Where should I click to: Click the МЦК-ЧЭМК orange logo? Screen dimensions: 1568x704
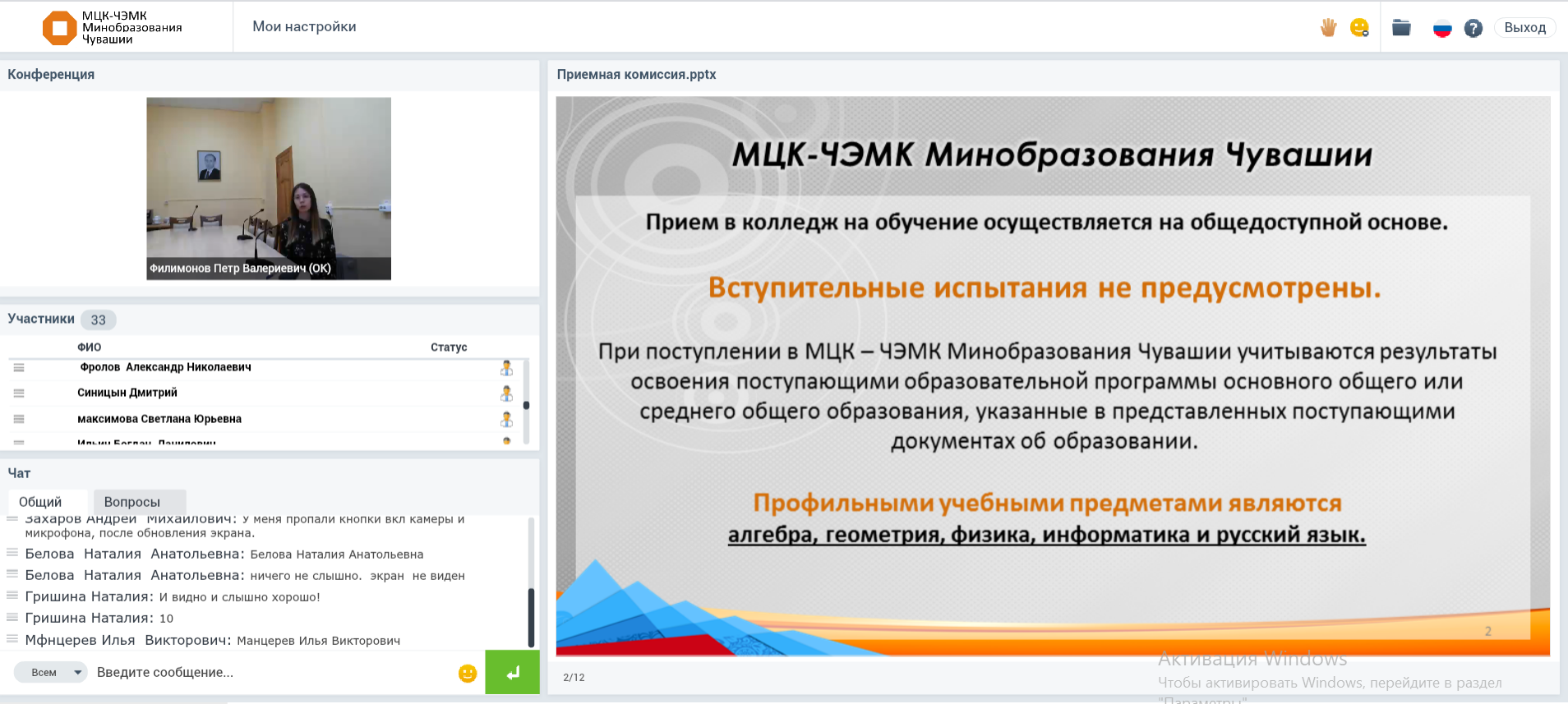tap(59, 28)
